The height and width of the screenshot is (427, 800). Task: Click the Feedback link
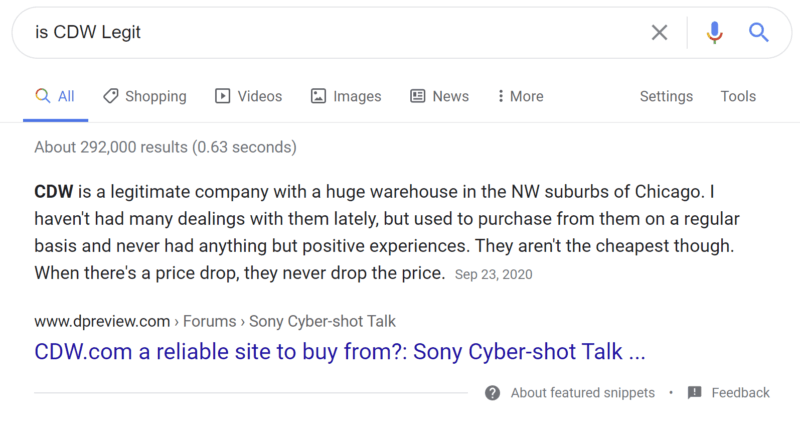(740, 393)
